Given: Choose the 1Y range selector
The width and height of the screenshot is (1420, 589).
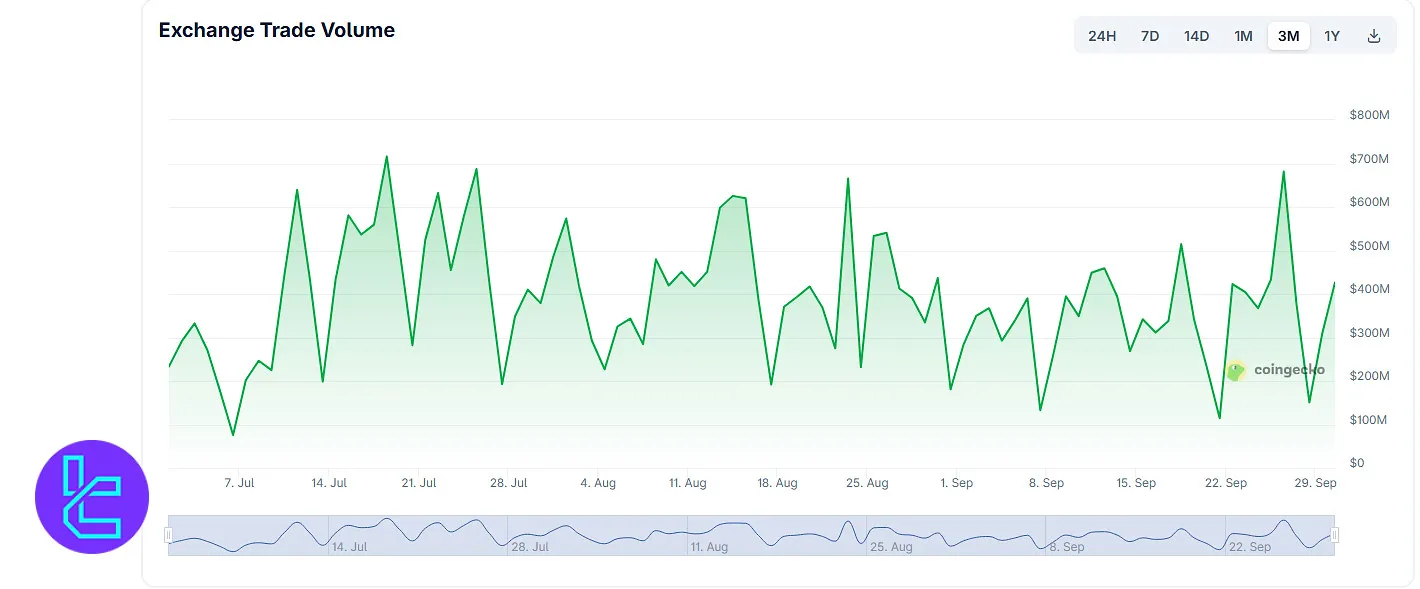Looking at the screenshot, I should click(x=1332, y=35).
